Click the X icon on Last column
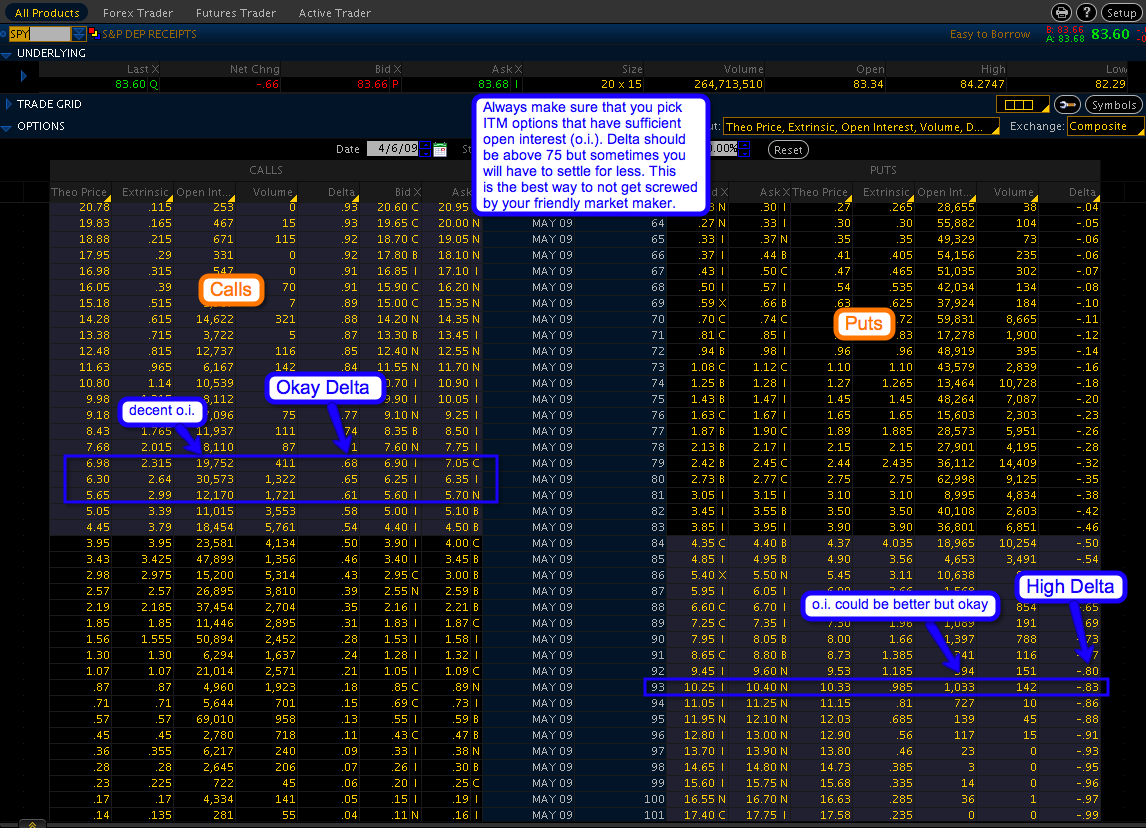The height and width of the screenshot is (828, 1146). [x=155, y=69]
